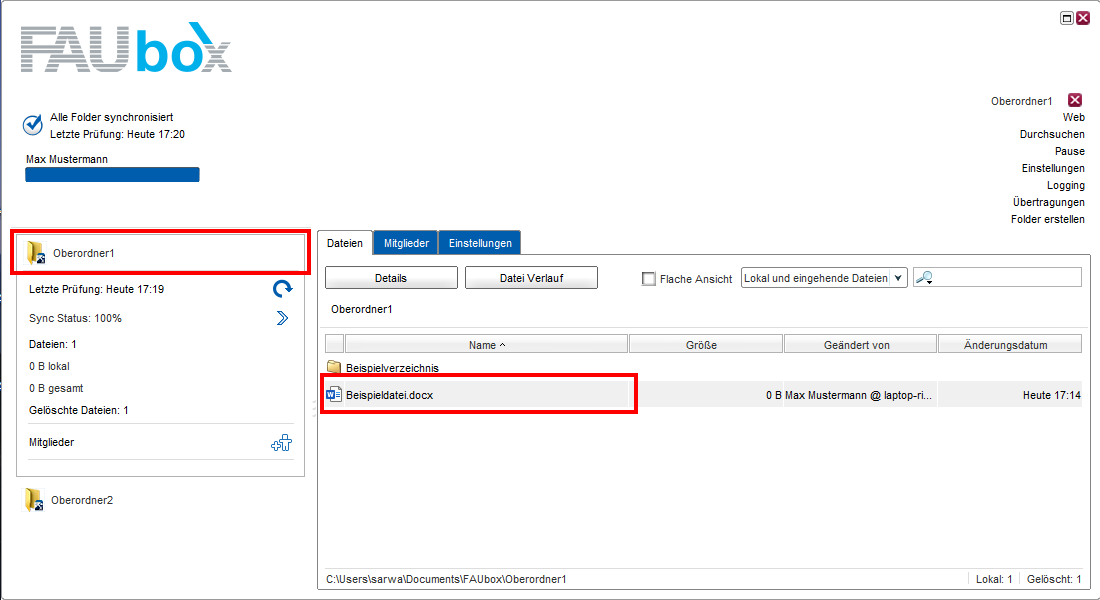
Task: Click the Sync Status: 100% text
Action: pos(75,318)
